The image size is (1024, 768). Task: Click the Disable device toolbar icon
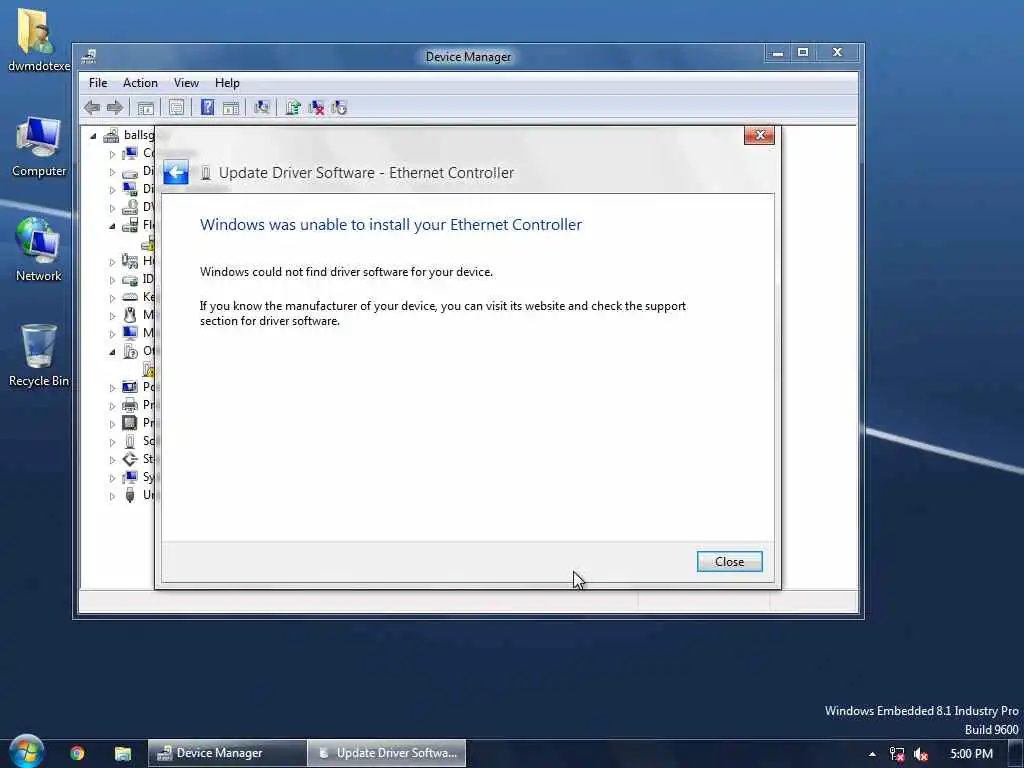[x=339, y=108]
